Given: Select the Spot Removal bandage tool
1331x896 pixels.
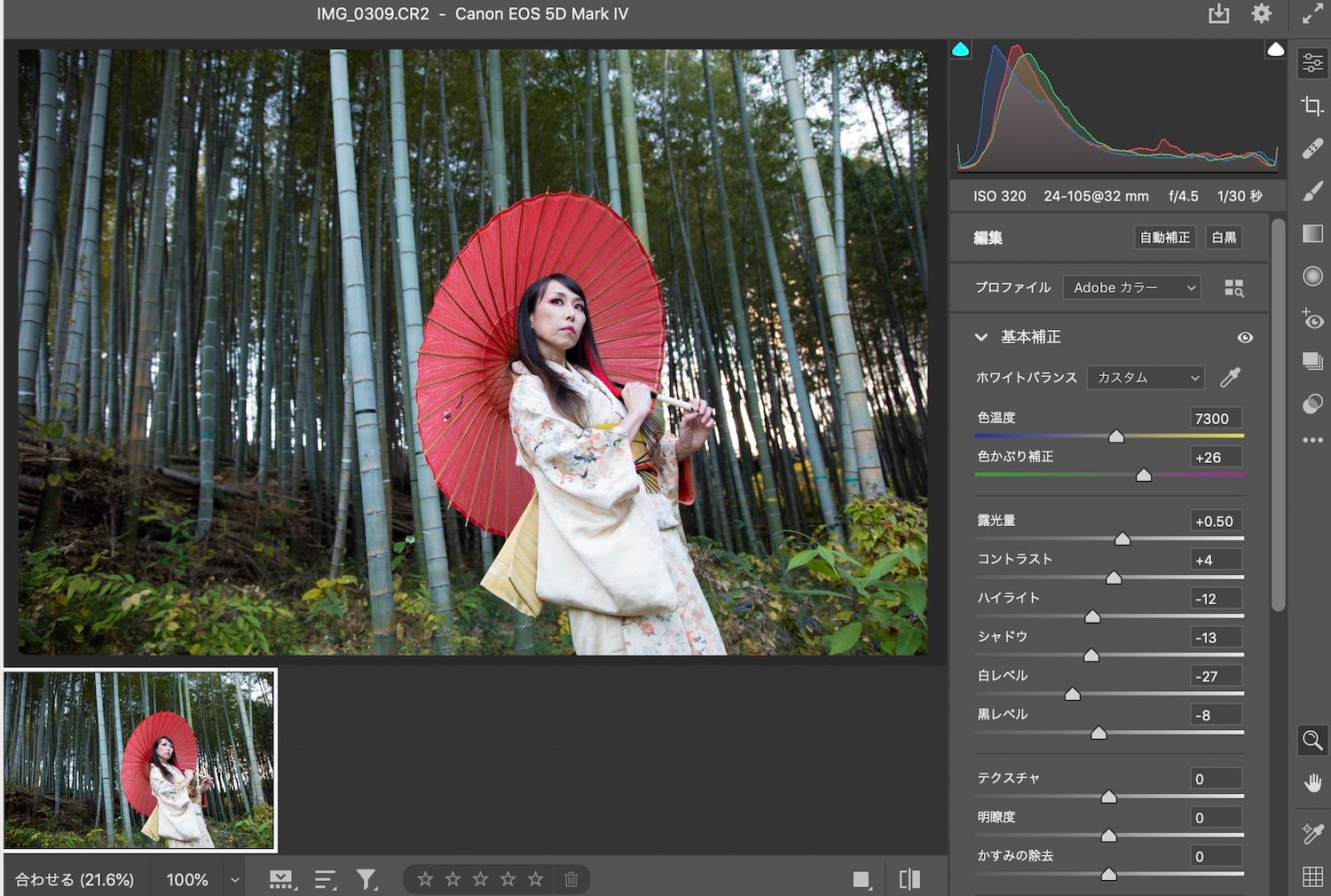Looking at the screenshot, I should (1311, 148).
